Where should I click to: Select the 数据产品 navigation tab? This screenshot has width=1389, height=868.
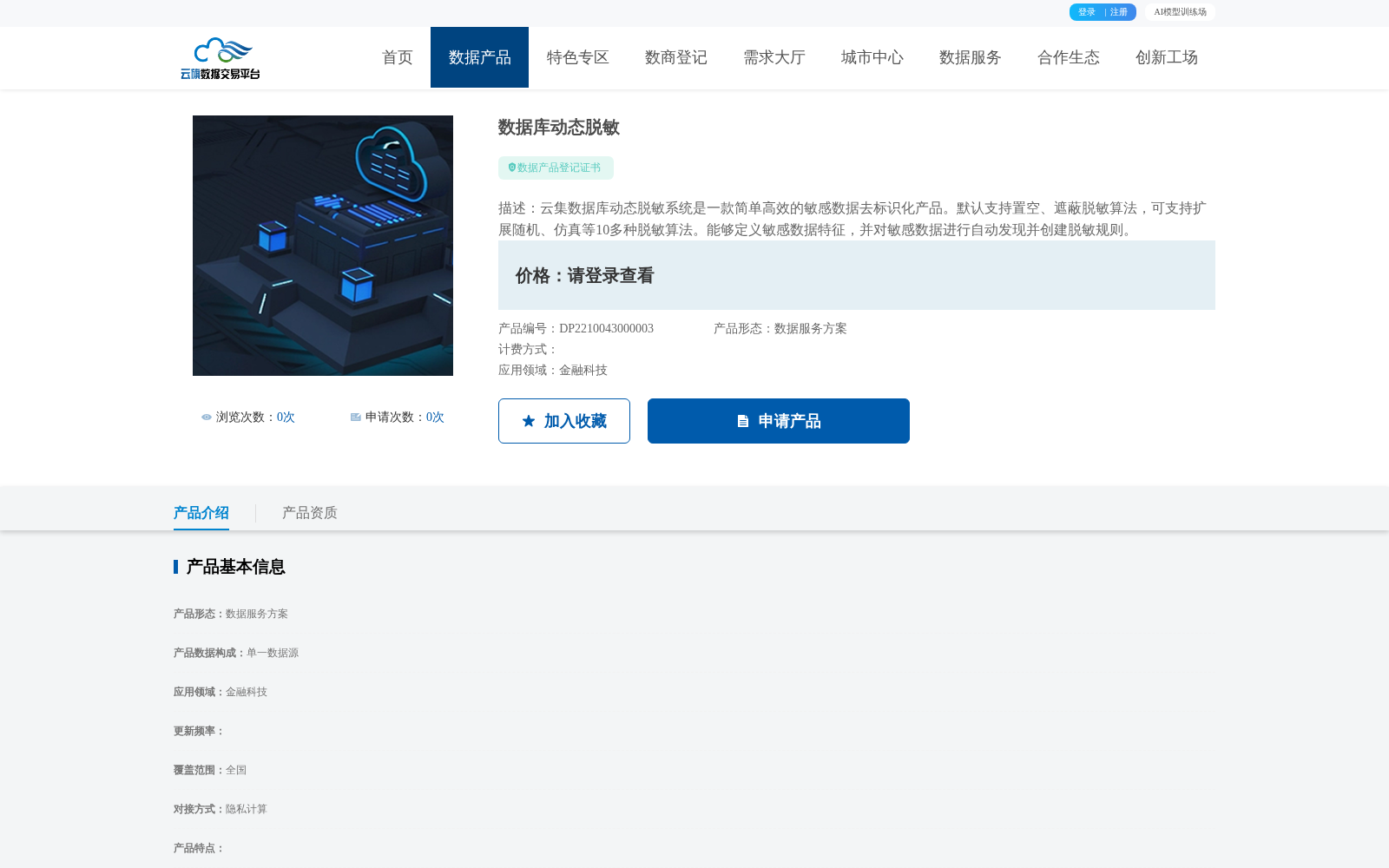(x=479, y=57)
